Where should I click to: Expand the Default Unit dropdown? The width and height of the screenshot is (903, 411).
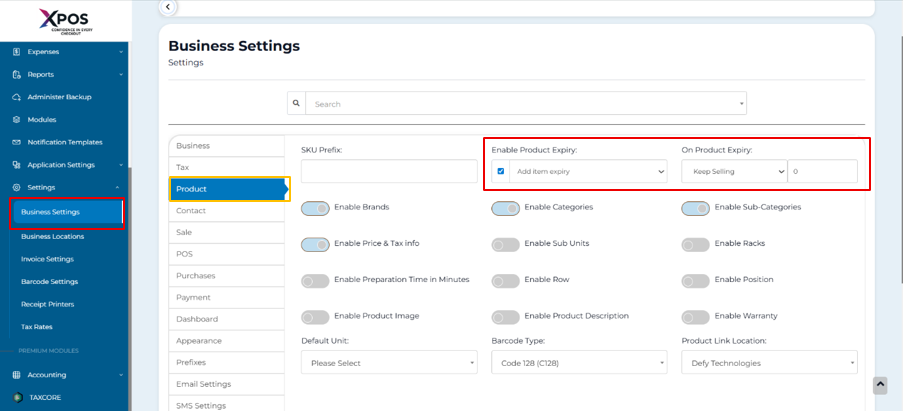(389, 363)
